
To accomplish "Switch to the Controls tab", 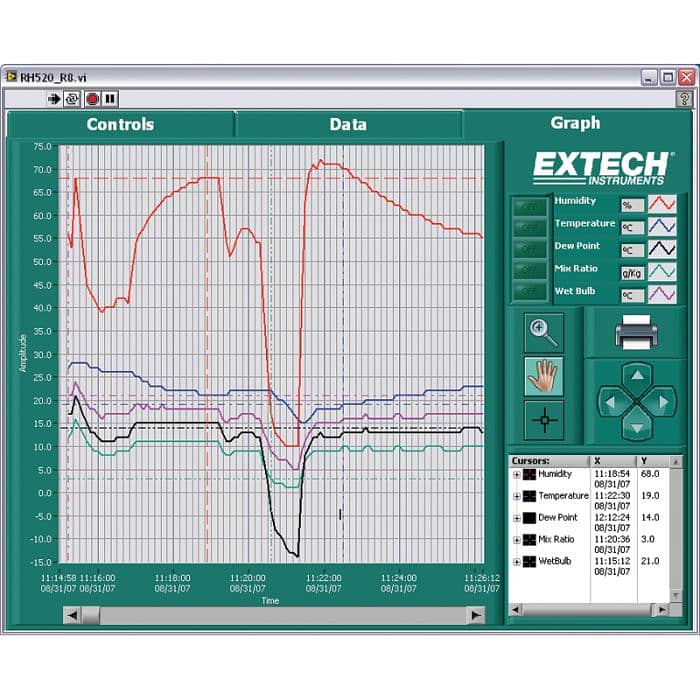I will pyautogui.click(x=120, y=124).
